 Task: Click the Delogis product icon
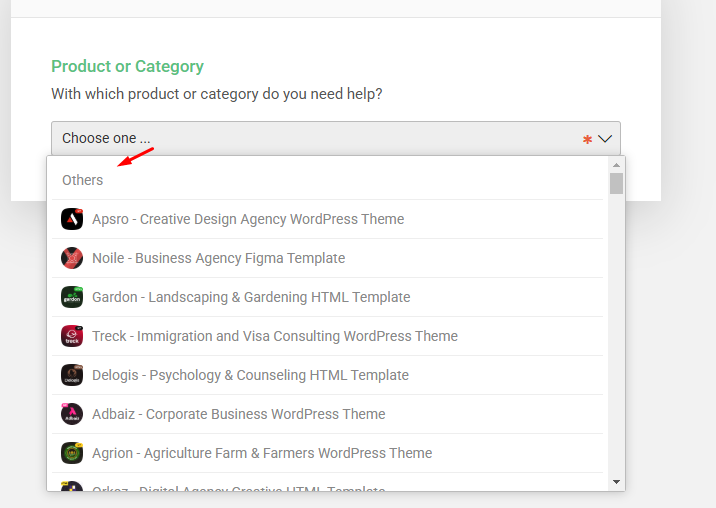72,375
